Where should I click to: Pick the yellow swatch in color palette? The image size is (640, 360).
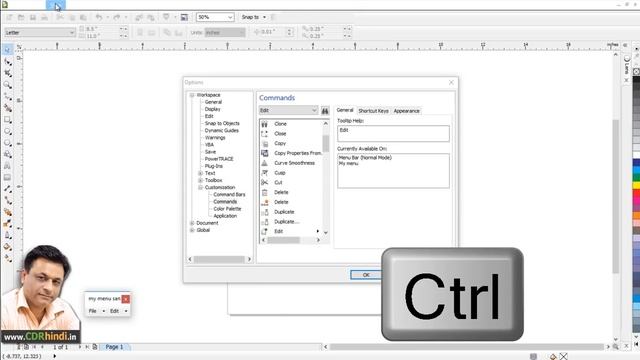point(636,185)
